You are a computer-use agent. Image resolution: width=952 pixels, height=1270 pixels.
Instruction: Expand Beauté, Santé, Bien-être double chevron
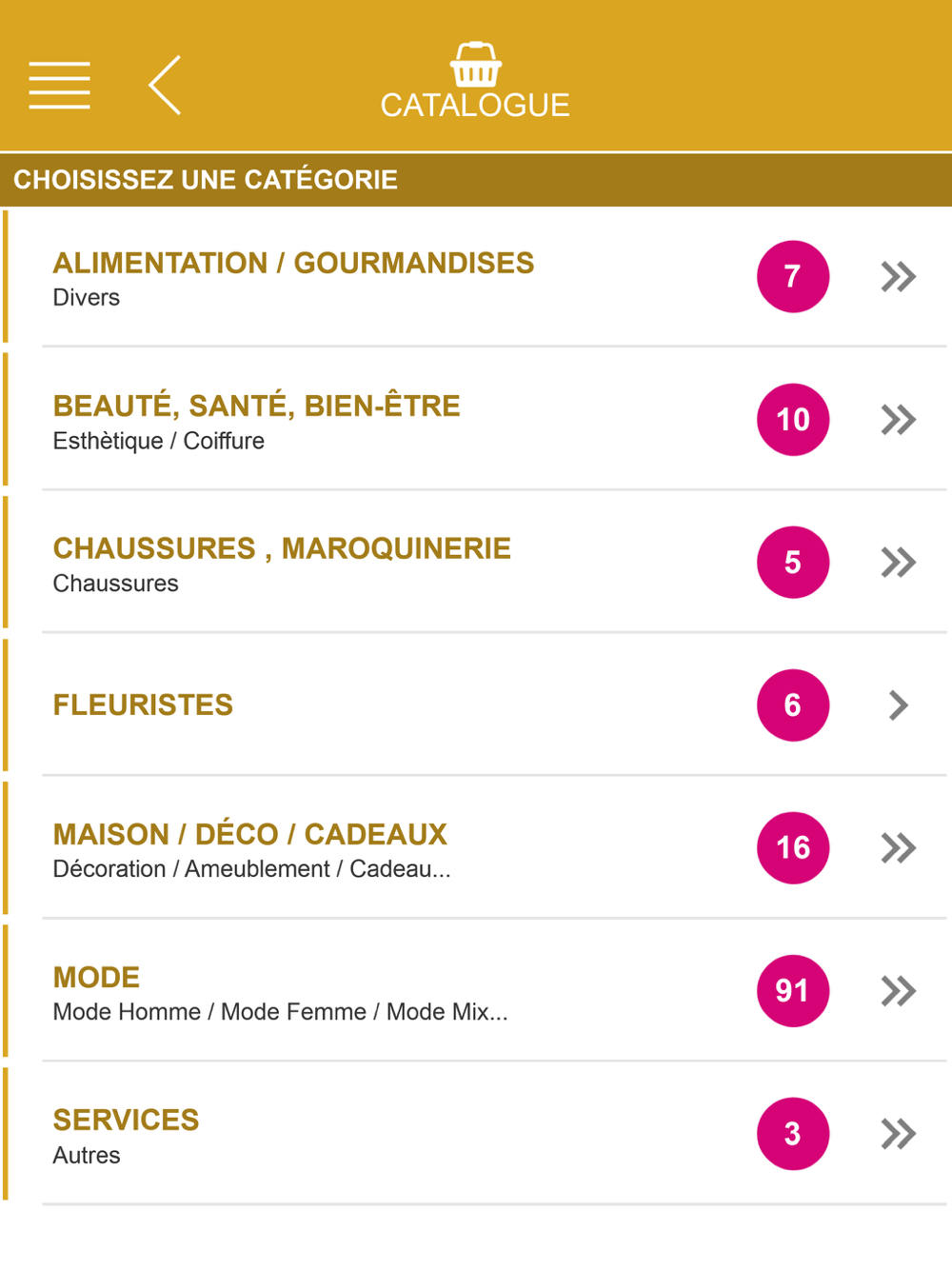(x=899, y=419)
